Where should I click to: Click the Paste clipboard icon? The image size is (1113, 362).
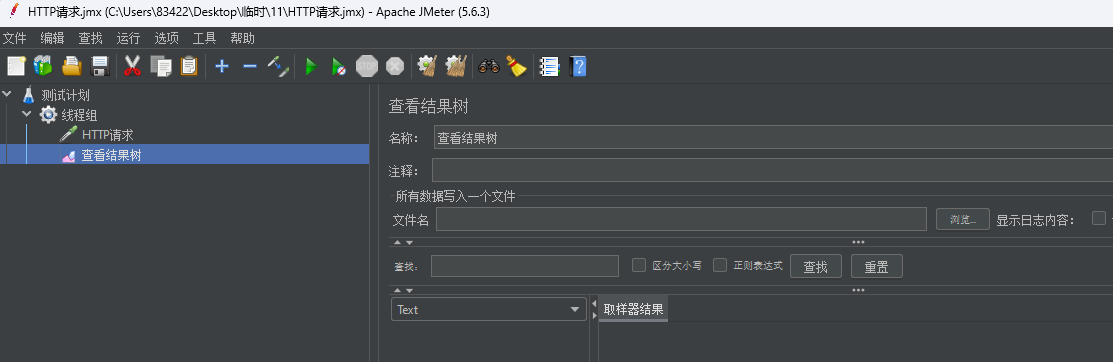click(x=189, y=67)
